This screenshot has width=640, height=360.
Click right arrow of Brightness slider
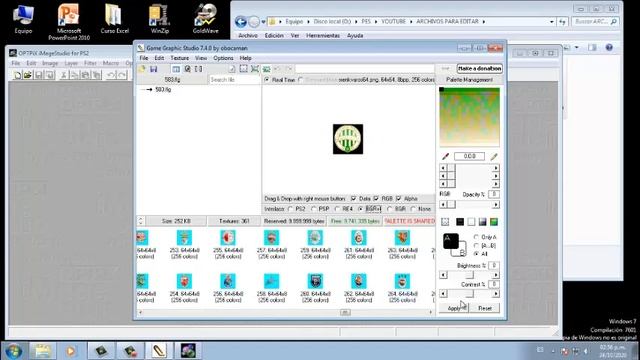tap(496, 275)
